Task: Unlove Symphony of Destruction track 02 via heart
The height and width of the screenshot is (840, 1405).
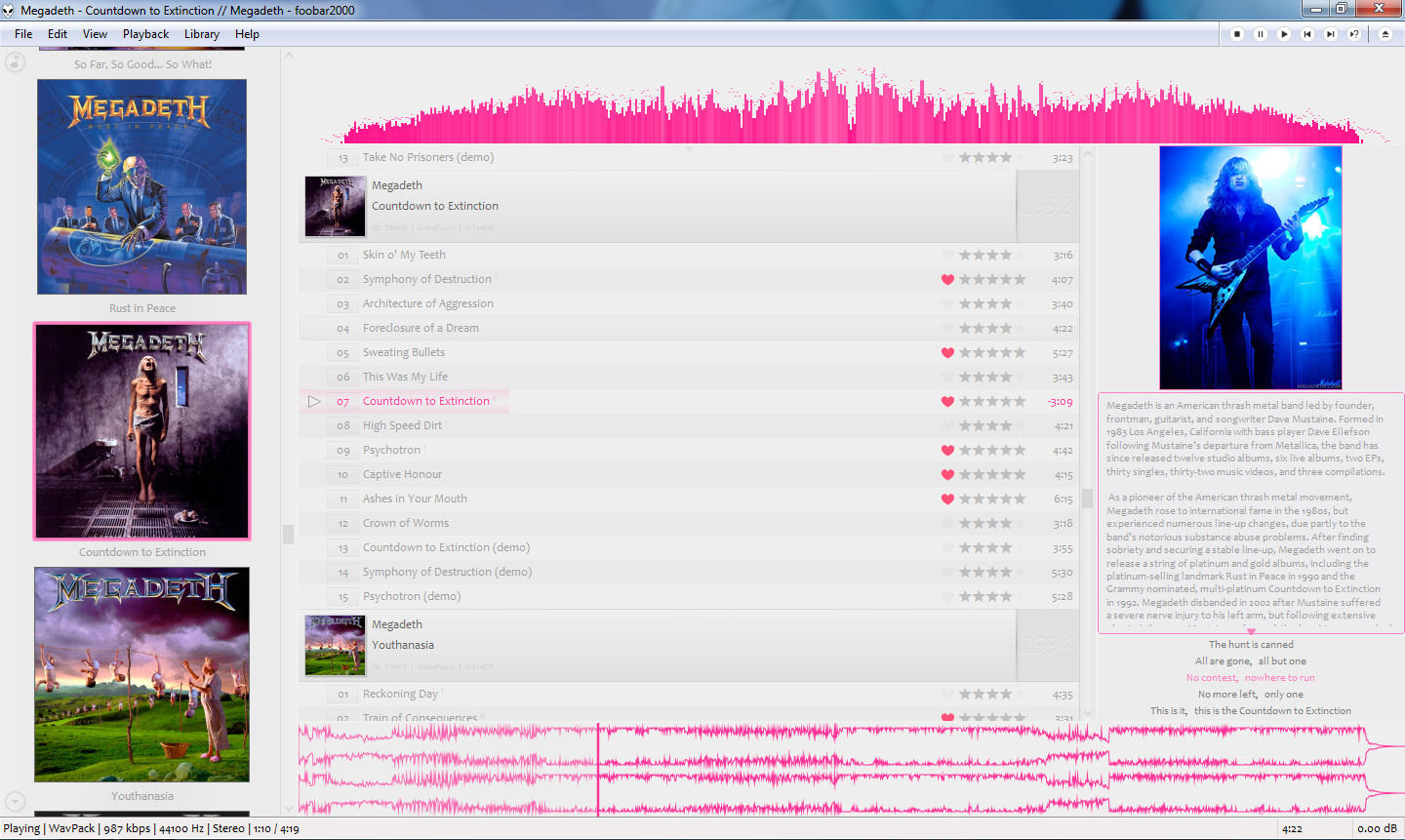Action: click(x=947, y=279)
